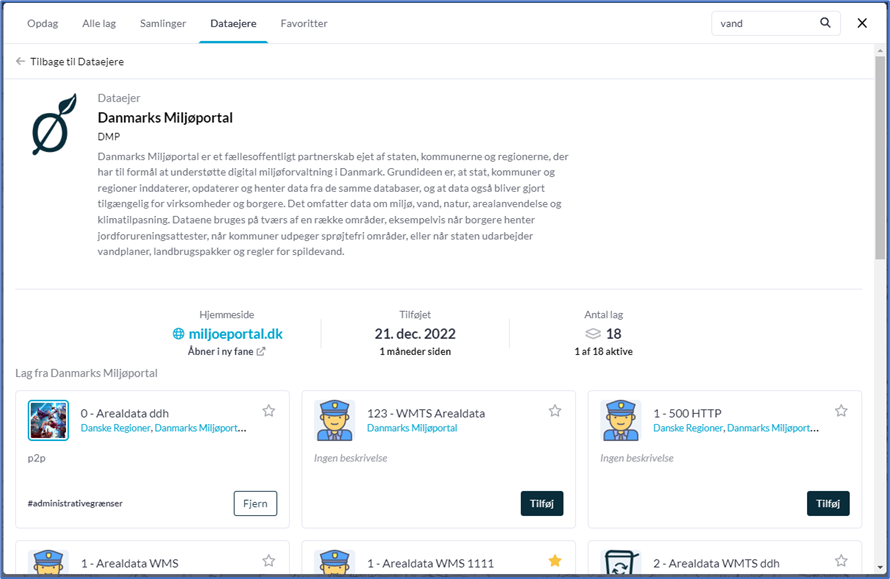Viewport: 890px width, 579px height.
Task: Open the 2 - Arealdata WMTS ddh title
Action: (716, 563)
